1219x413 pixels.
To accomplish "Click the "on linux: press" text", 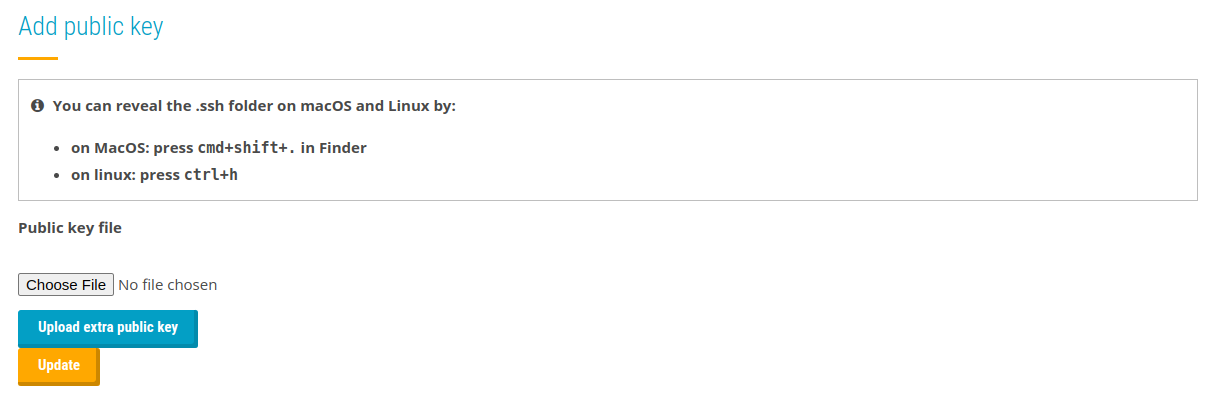I will (x=125, y=175).
